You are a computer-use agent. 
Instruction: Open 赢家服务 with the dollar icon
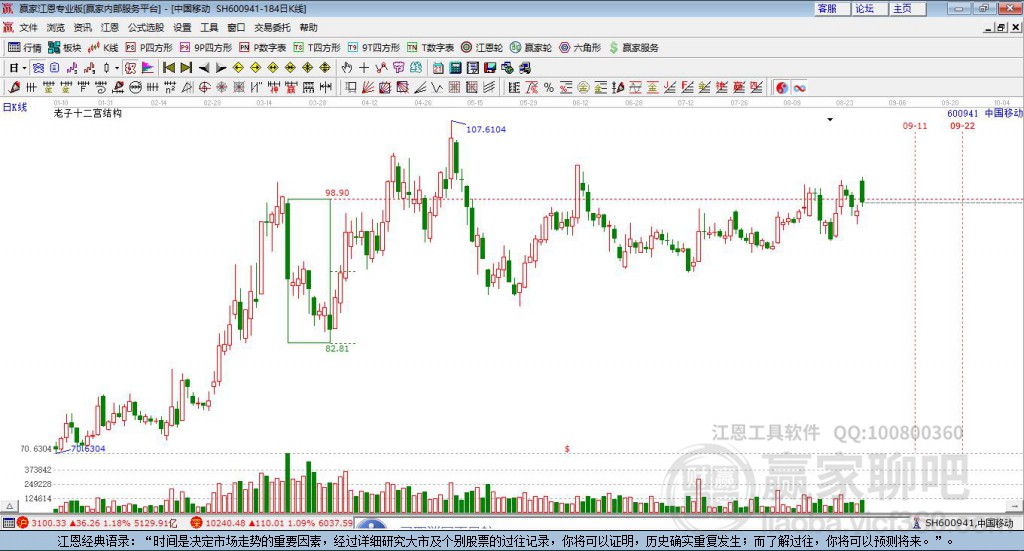633,48
